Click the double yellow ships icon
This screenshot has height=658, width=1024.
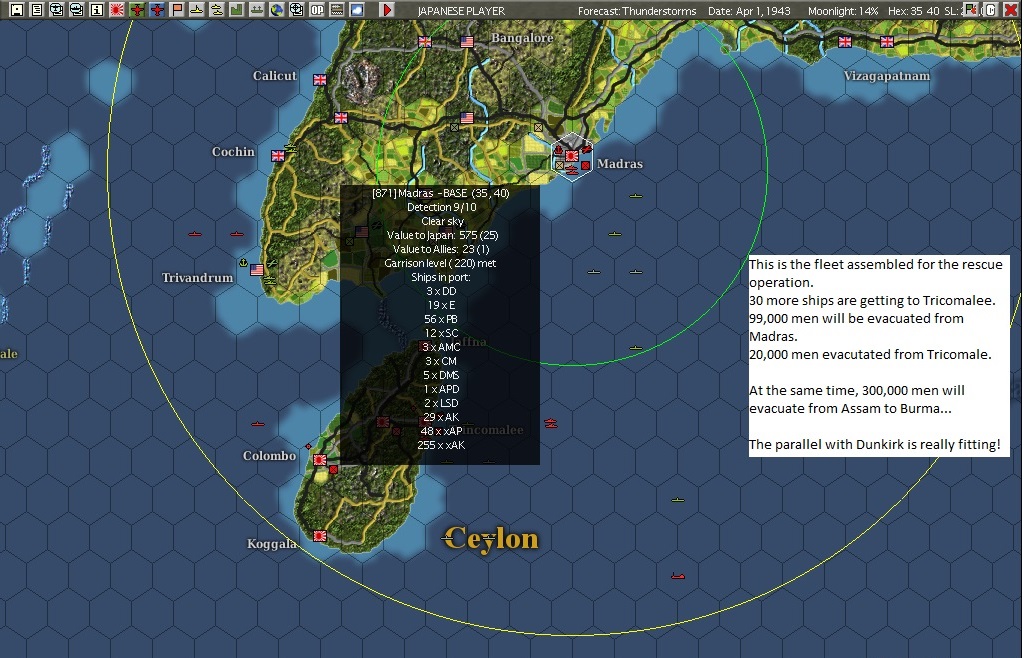point(217,10)
